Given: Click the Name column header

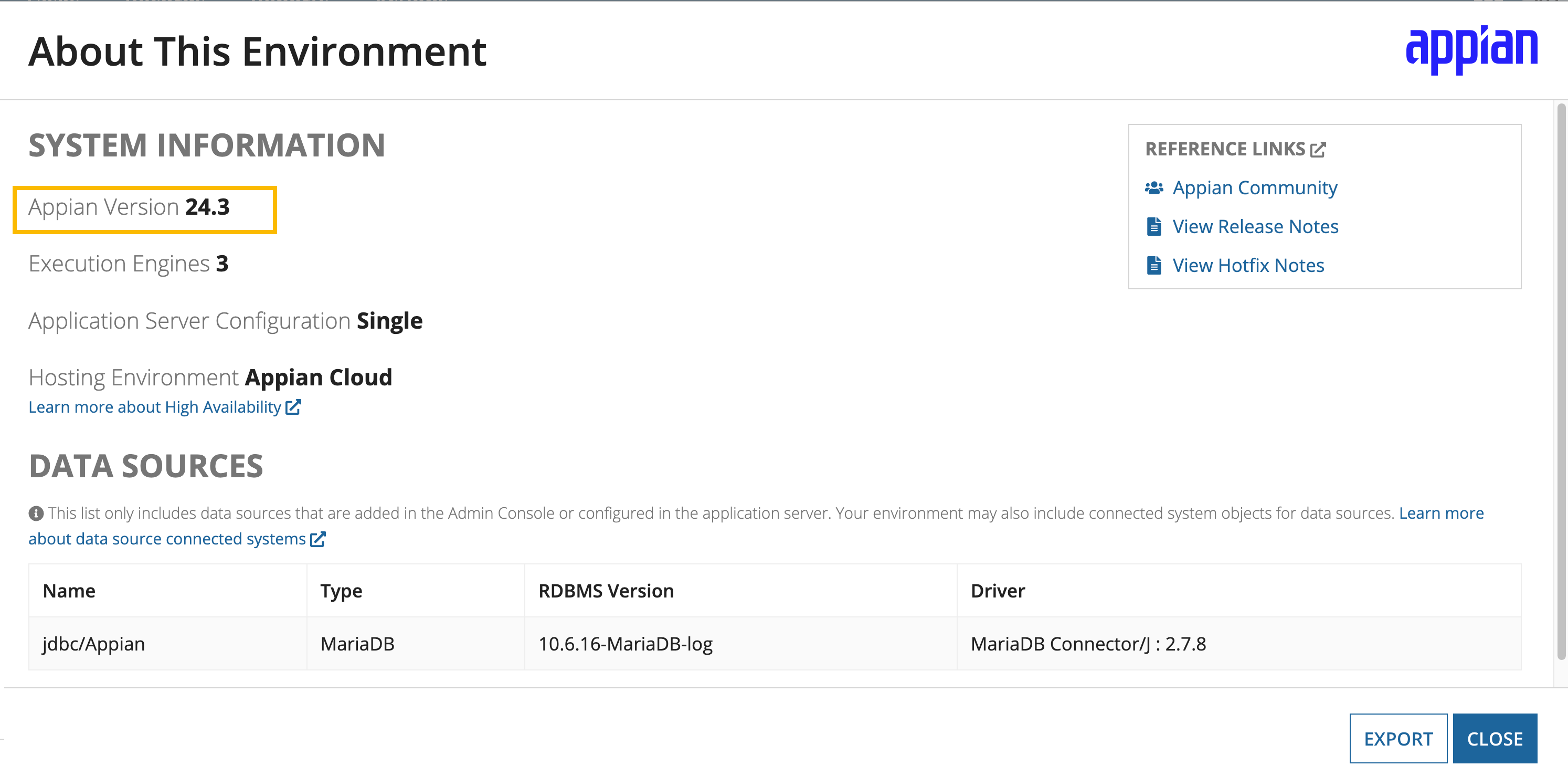Looking at the screenshot, I should (x=167, y=590).
